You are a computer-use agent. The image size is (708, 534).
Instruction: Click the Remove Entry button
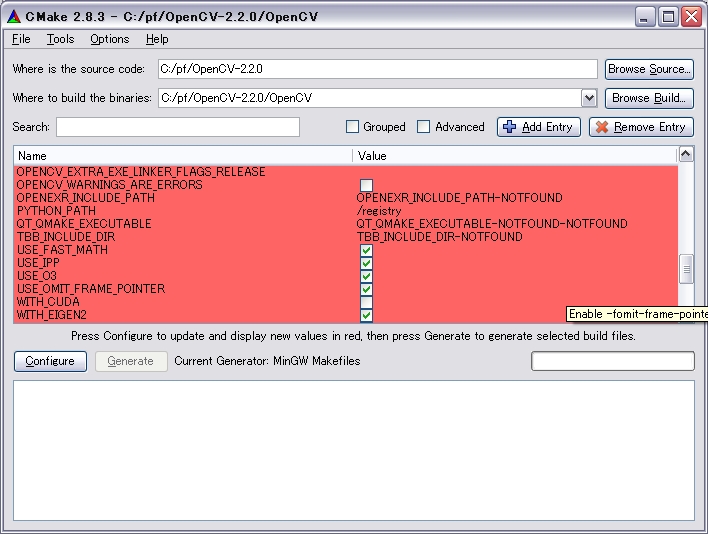(x=641, y=127)
